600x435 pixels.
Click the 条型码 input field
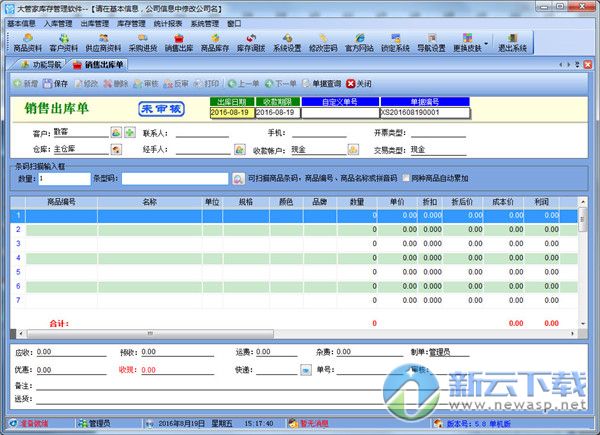(x=175, y=179)
